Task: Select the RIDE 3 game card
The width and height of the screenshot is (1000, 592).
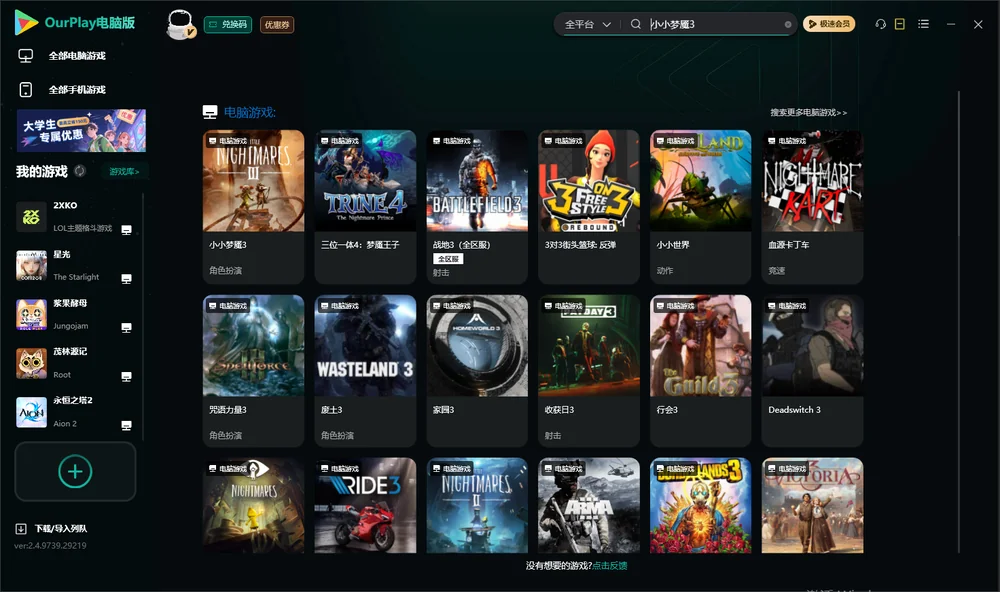Action: [x=365, y=505]
